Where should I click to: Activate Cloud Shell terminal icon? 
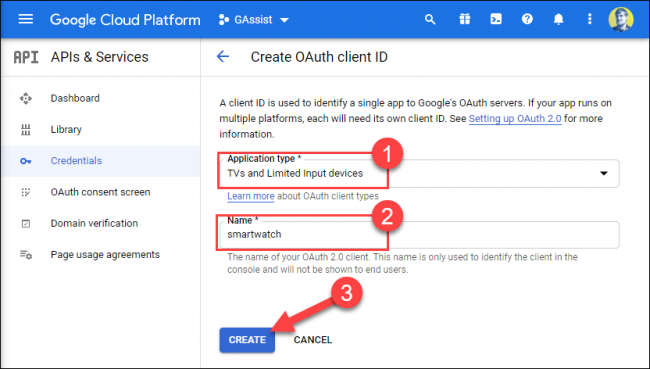pyautogui.click(x=496, y=19)
